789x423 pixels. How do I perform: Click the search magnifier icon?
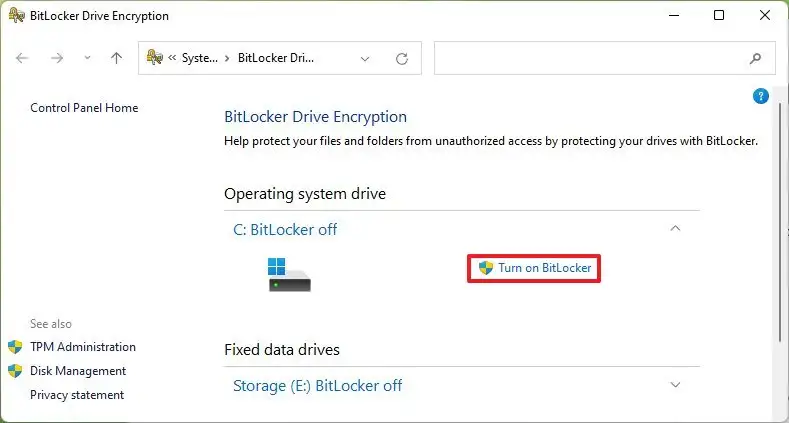point(755,58)
